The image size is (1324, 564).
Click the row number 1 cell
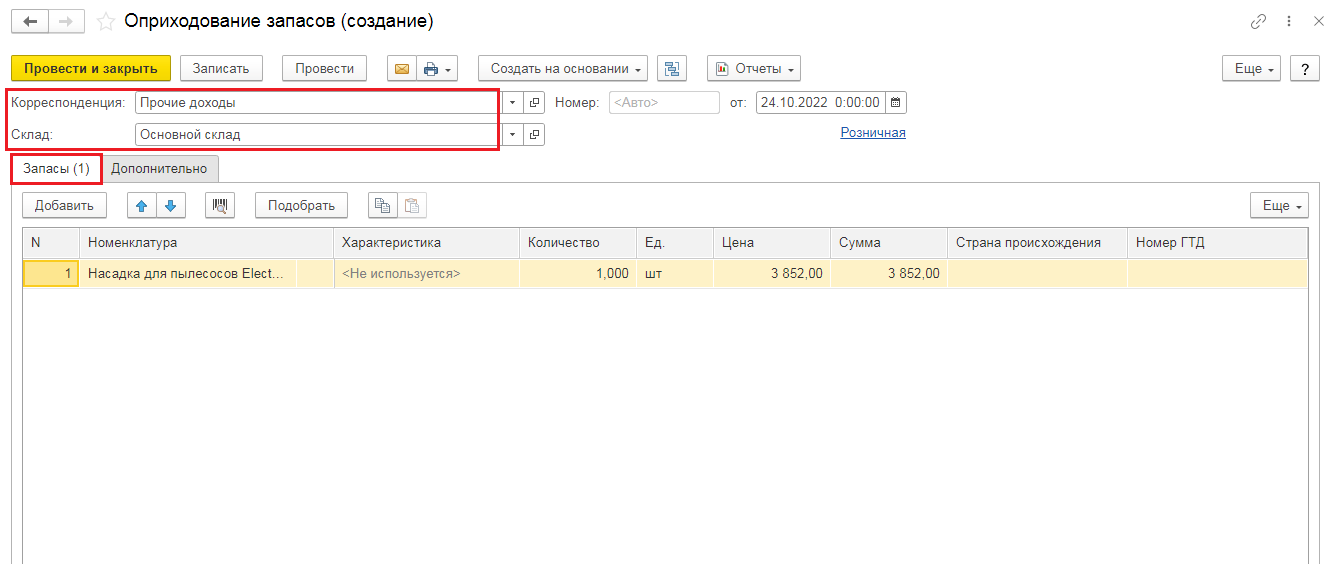coord(51,273)
